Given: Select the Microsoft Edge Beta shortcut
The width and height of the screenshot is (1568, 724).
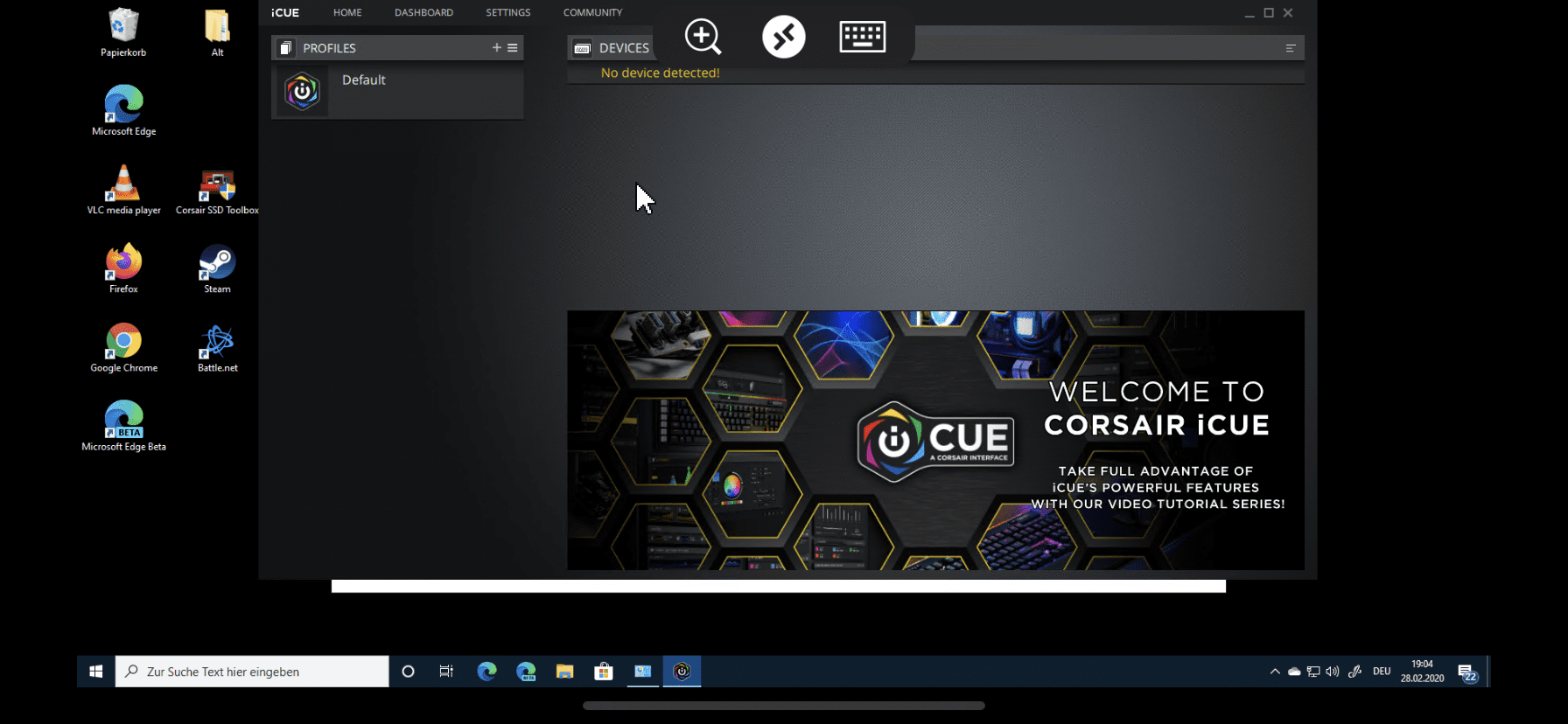Looking at the screenshot, I should click(123, 426).
